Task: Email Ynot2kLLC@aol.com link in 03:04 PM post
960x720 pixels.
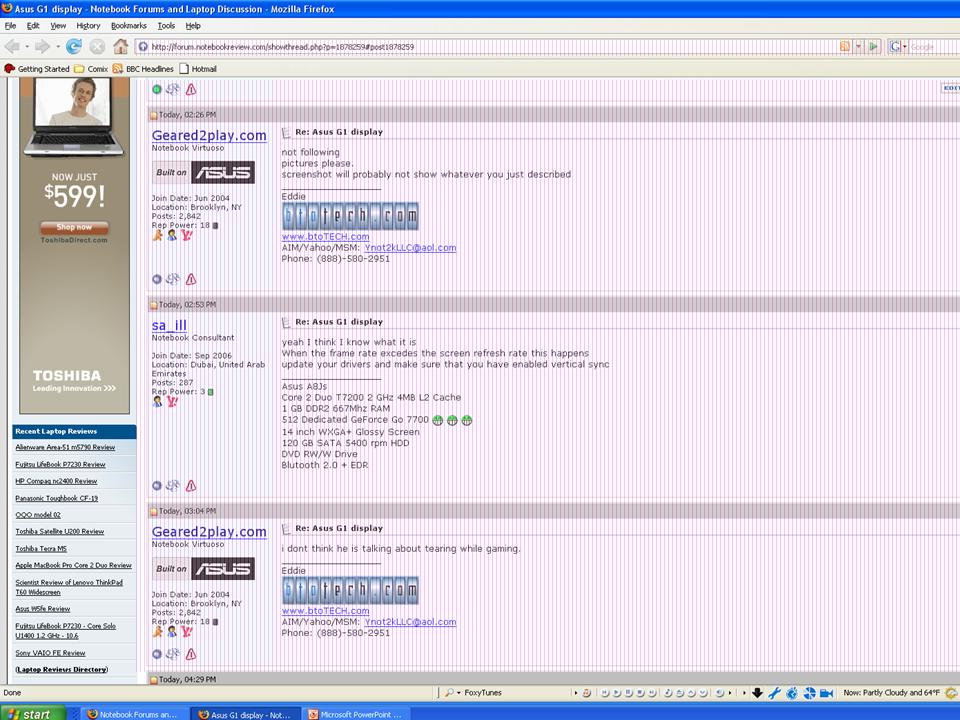Action: (x=410, y=621)
